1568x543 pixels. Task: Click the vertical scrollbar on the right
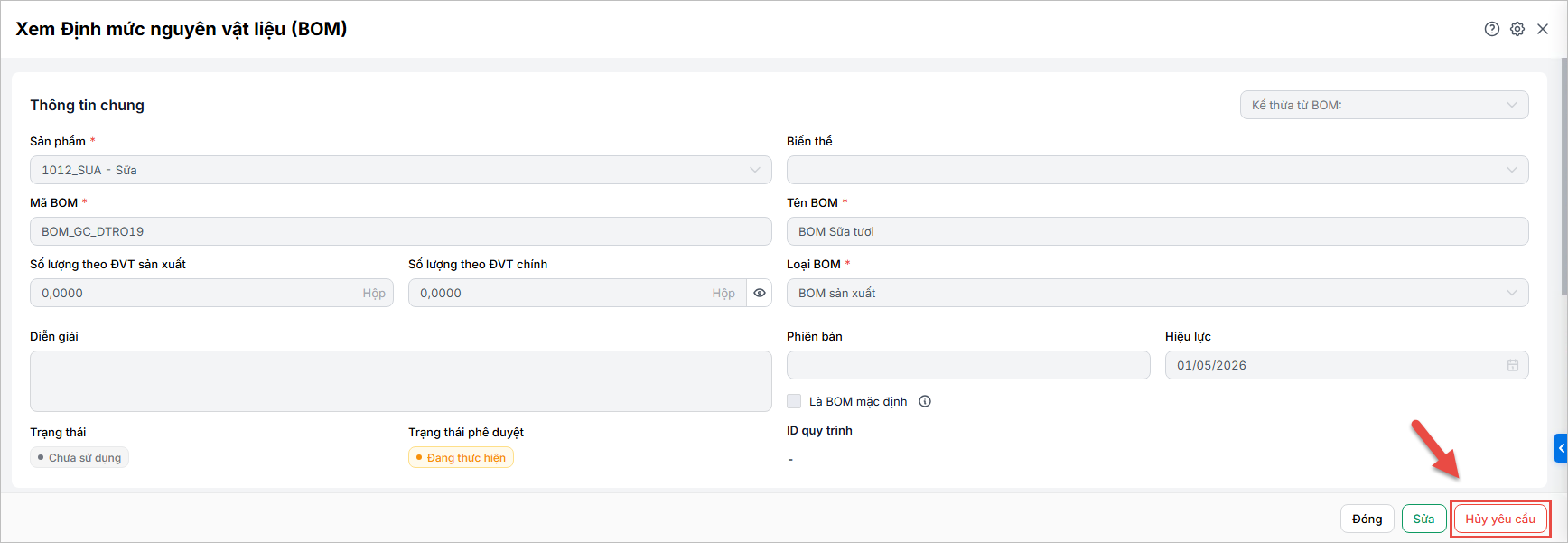pos(1563,176)
